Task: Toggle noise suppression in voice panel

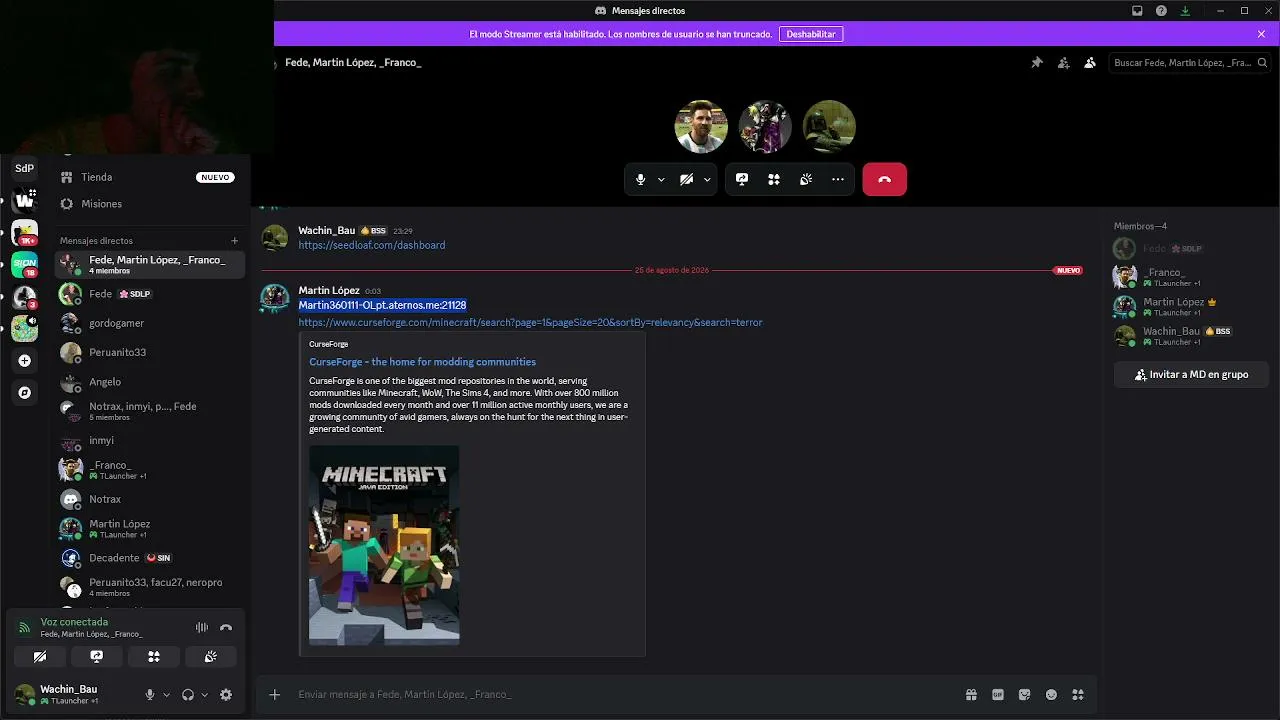Action: point(202,628)
